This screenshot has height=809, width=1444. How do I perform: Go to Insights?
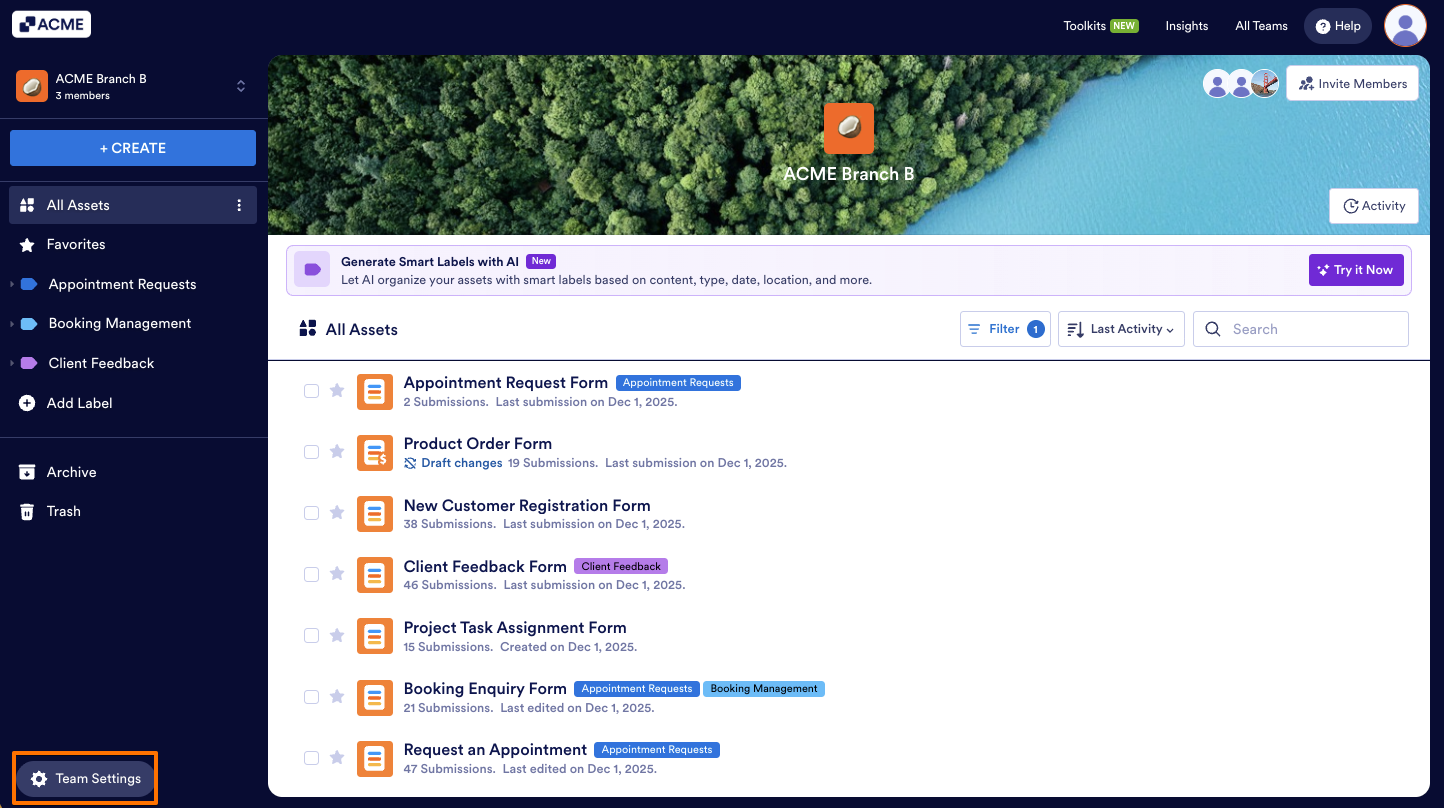[x=1187, y=26]
